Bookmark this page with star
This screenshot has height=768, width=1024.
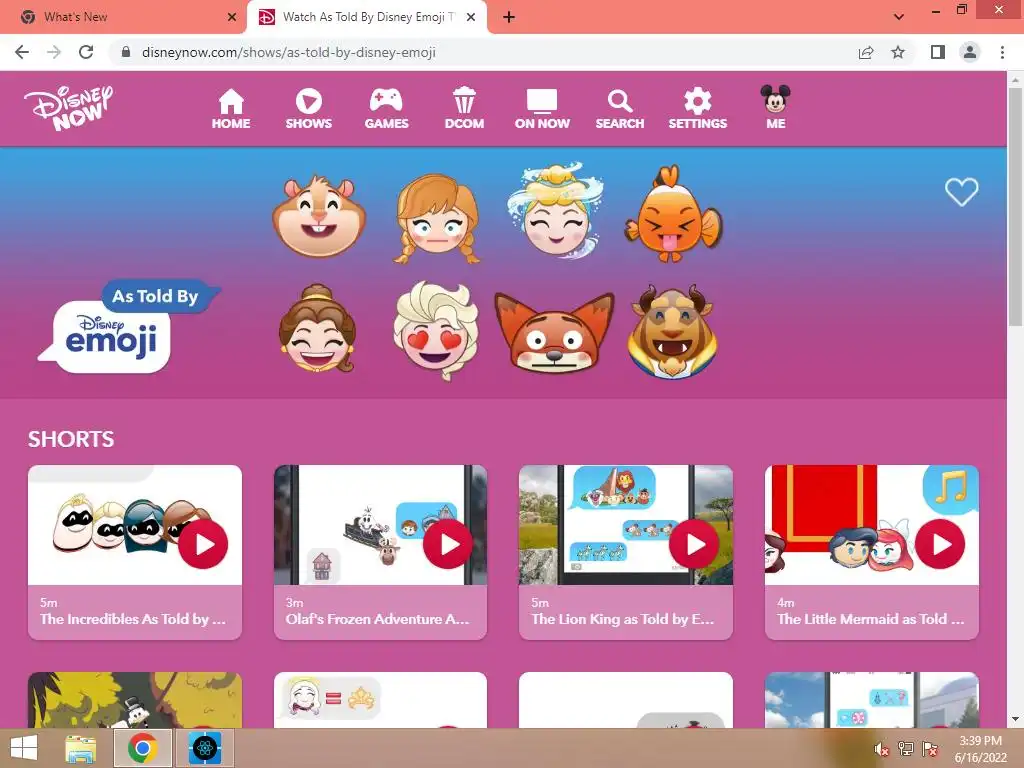pyautogui.click(x=898, y=52)
